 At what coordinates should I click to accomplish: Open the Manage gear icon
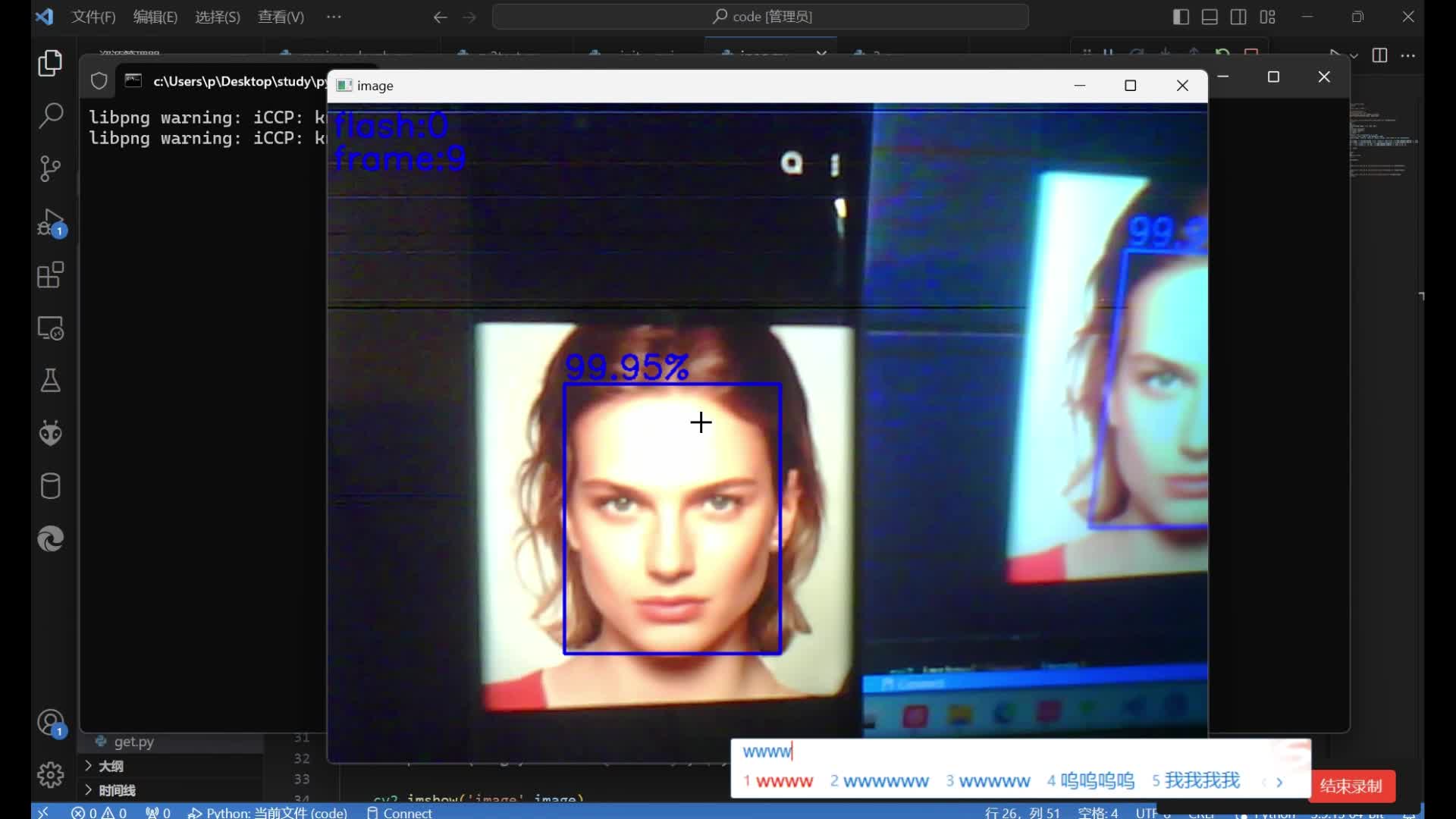point(50,774)
